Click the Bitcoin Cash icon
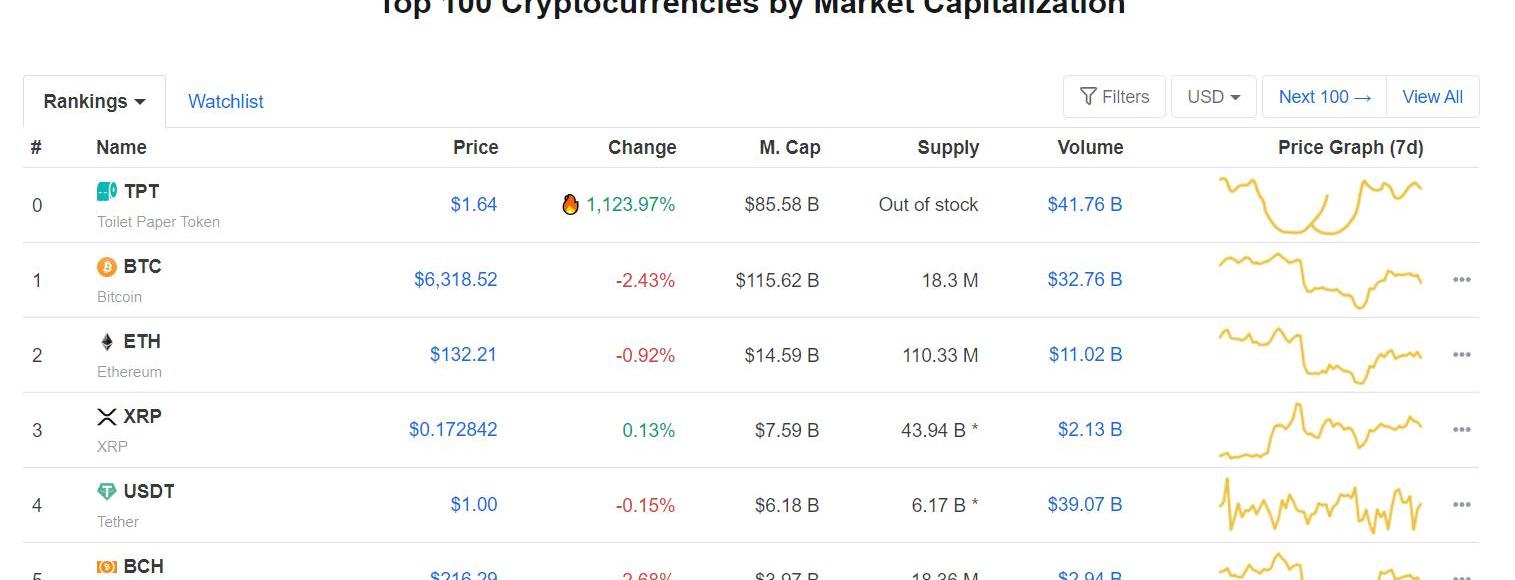 tap(106, 567)
